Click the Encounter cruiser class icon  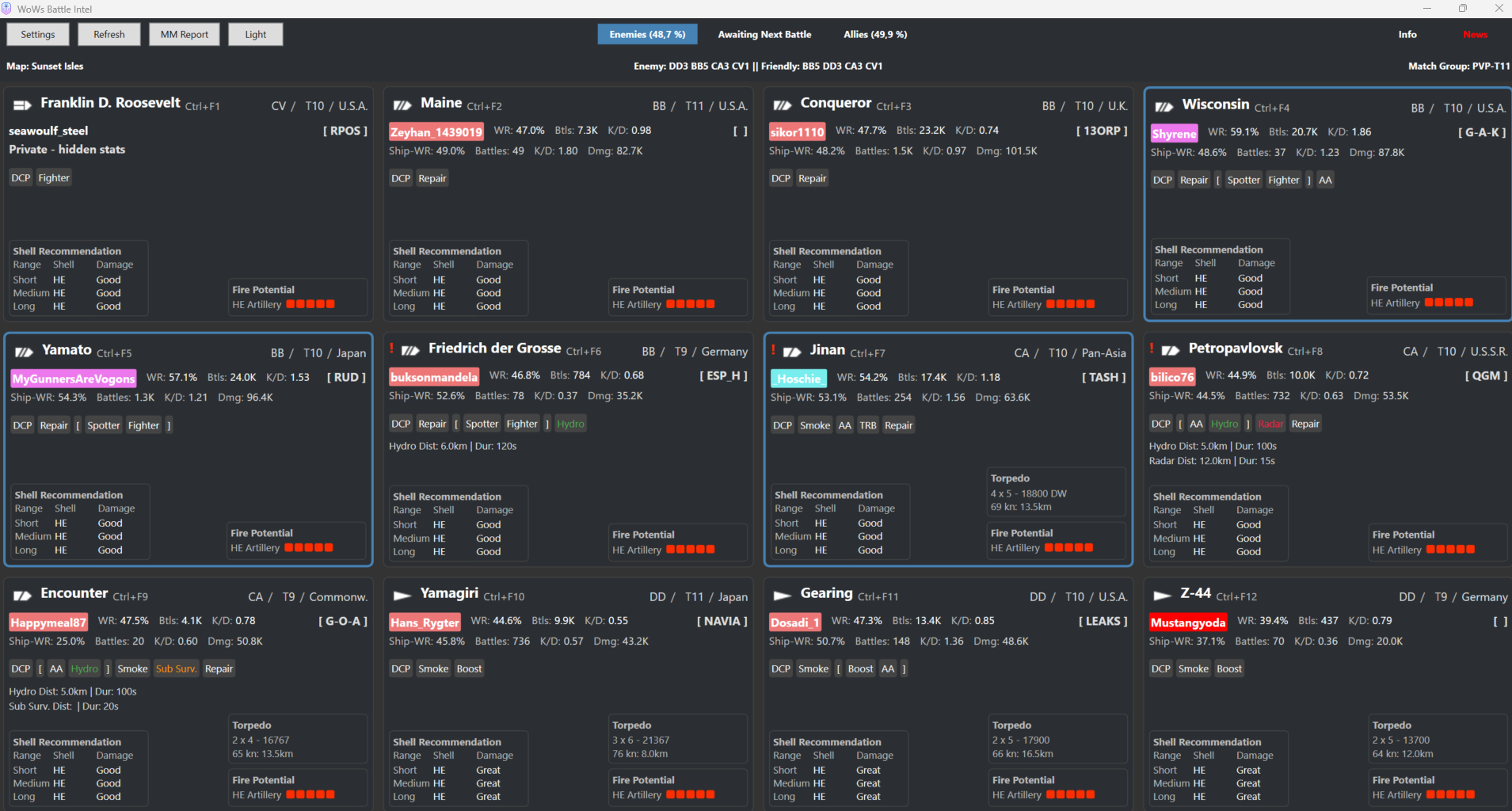pos(22,596)
